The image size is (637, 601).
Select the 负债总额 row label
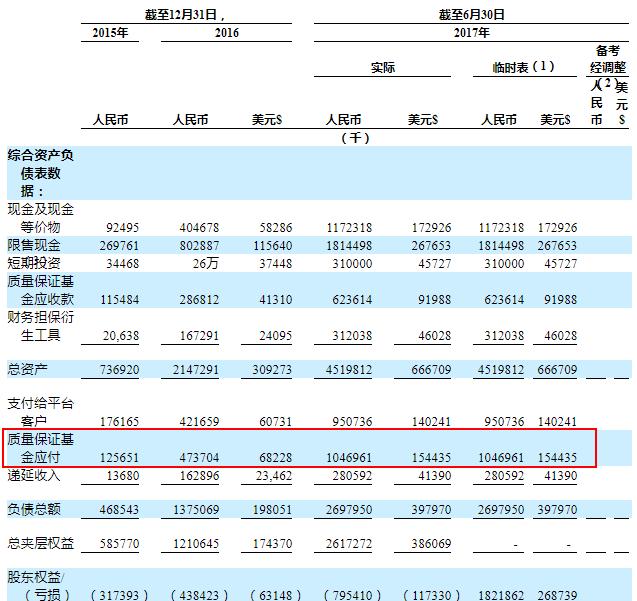[34, 509]
